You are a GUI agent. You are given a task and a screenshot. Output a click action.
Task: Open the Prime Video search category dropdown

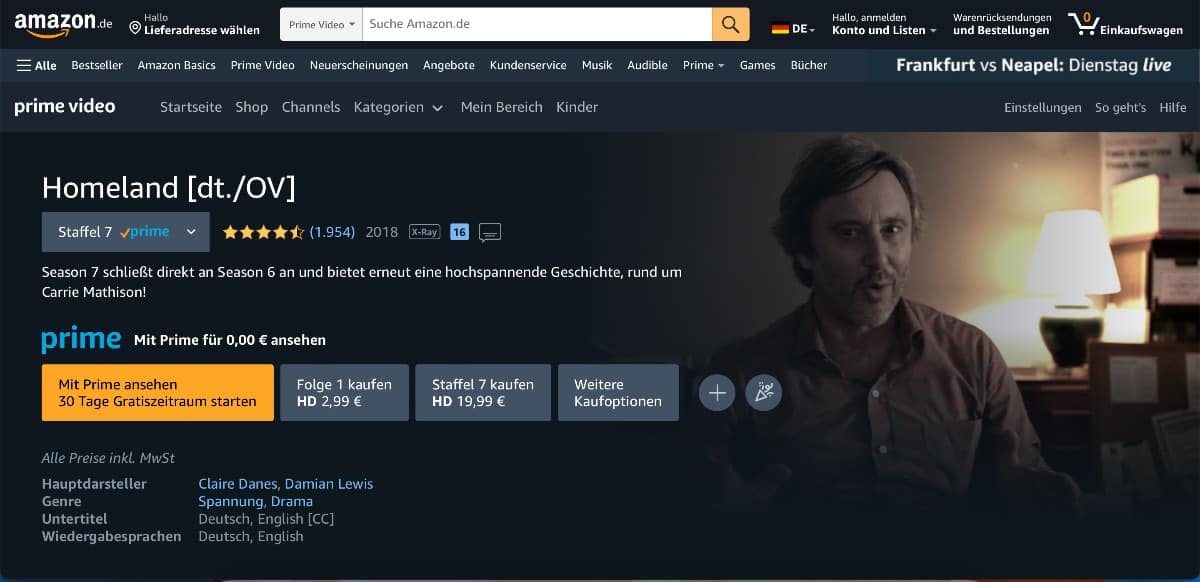click(320, 24)
